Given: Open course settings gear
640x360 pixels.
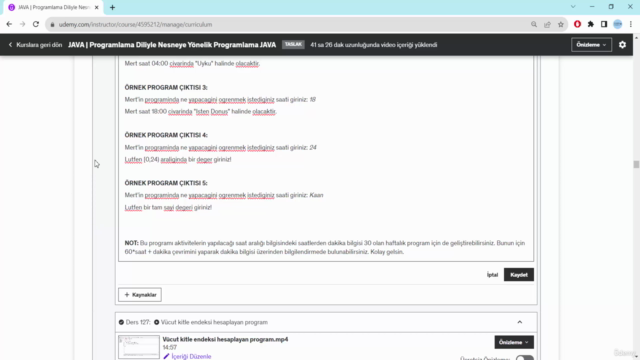Looking at the screenshot, I should (622, 45).
